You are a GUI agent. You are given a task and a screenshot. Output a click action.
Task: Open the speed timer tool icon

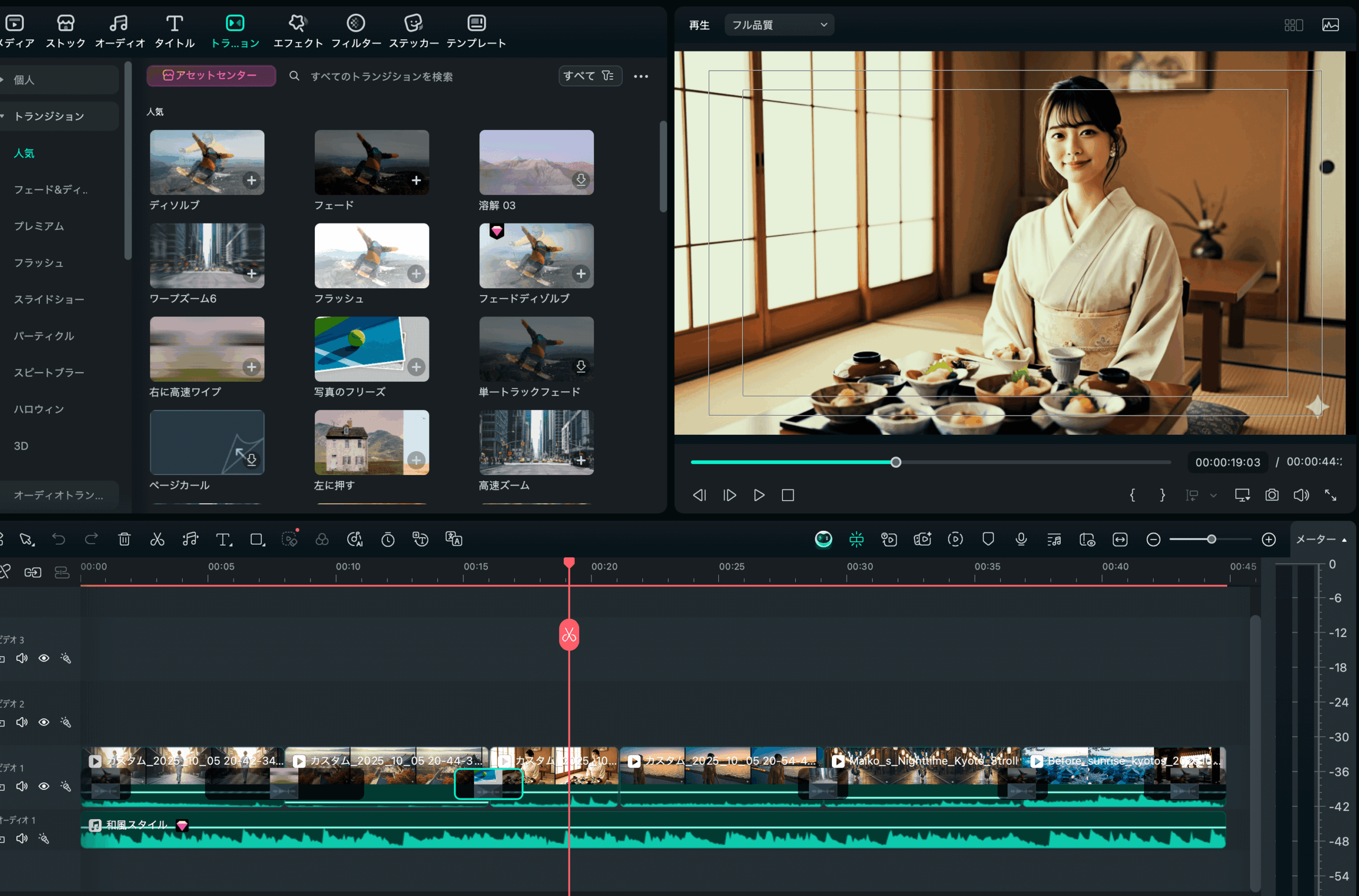pos(389,539)
